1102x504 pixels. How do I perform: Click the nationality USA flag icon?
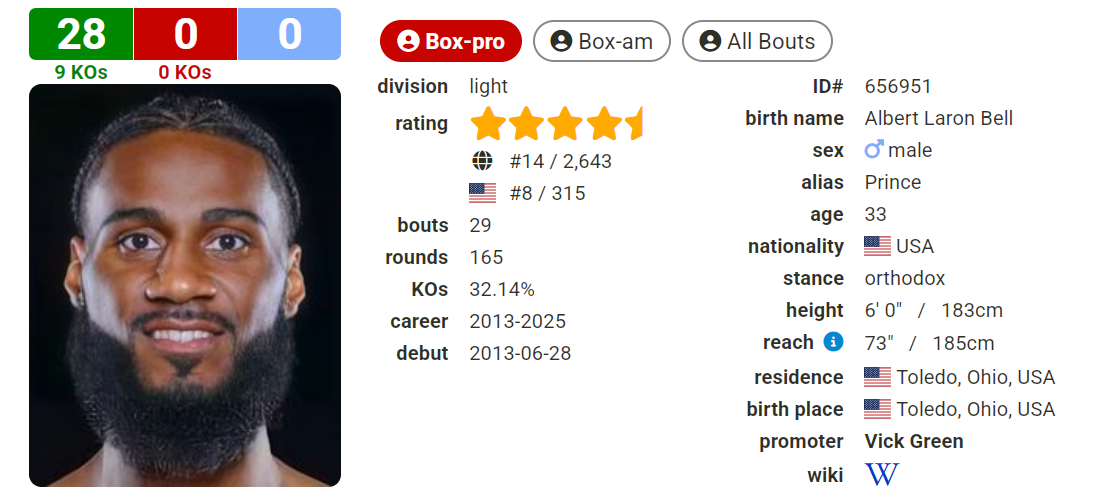tap(877, 246)
